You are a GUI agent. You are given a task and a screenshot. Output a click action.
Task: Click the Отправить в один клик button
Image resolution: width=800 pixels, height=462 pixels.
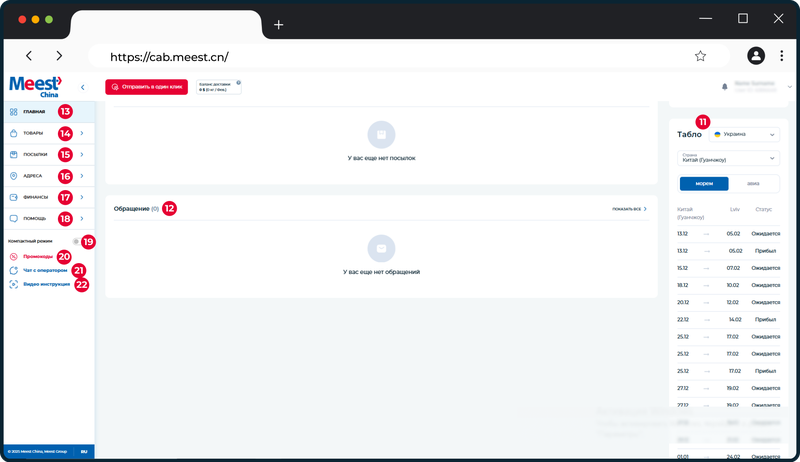(x=146, y=87)
